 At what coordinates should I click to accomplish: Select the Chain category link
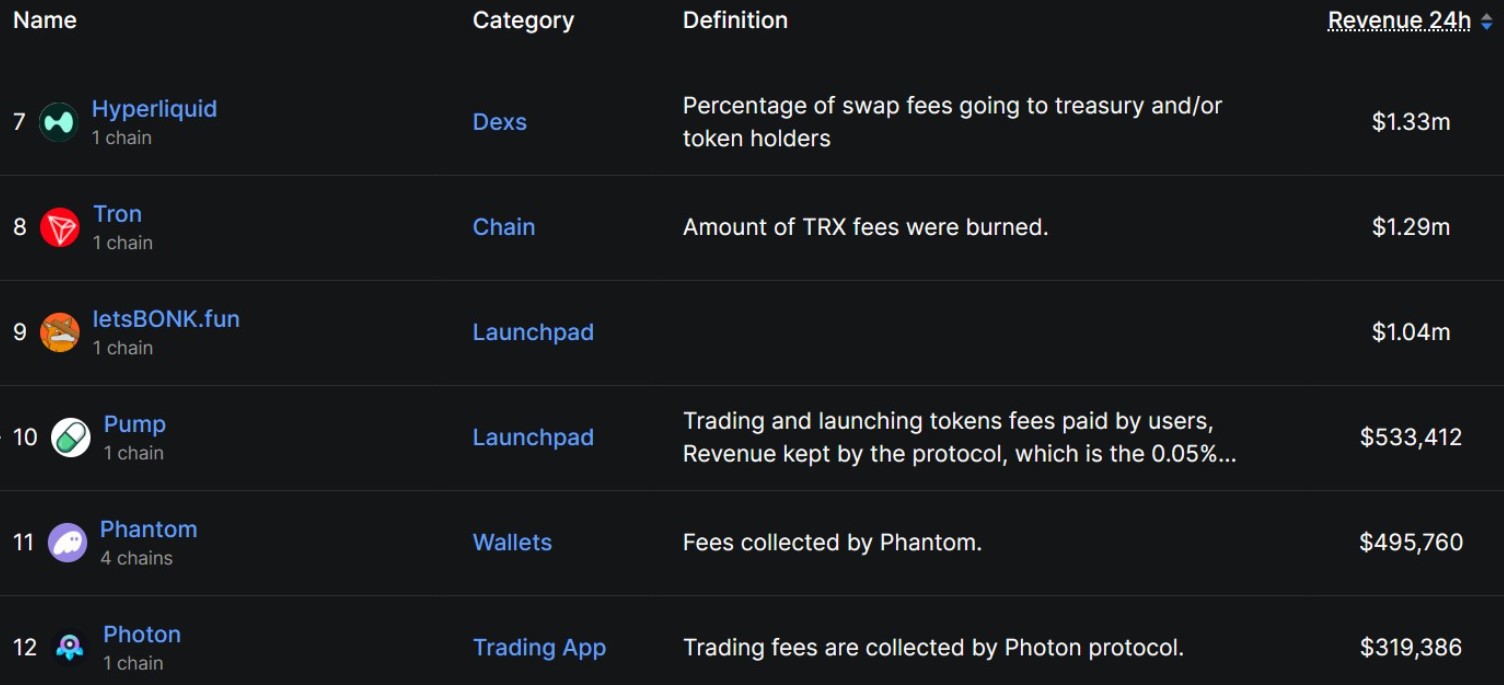pyautogui.click(x=503, y=226)
